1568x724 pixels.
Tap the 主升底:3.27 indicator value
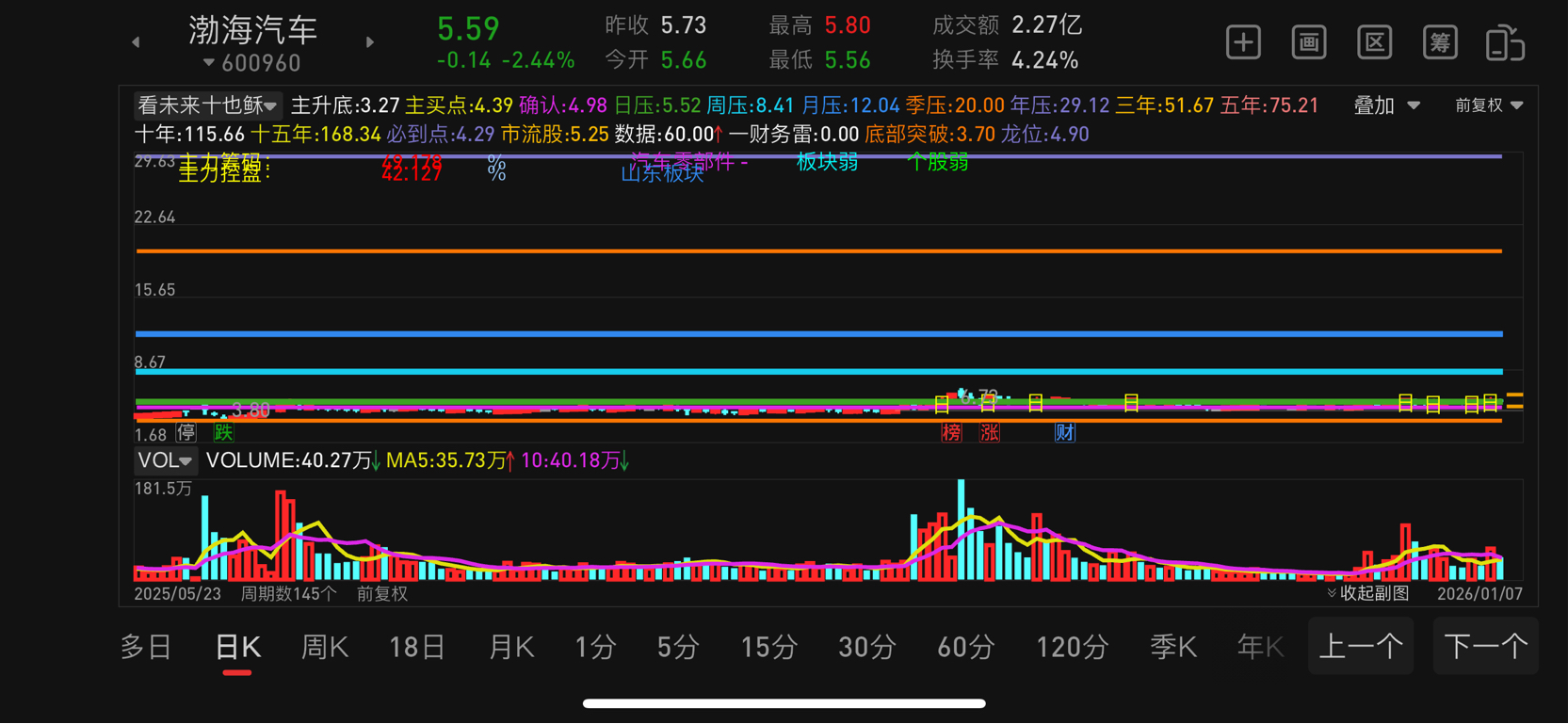346,105
